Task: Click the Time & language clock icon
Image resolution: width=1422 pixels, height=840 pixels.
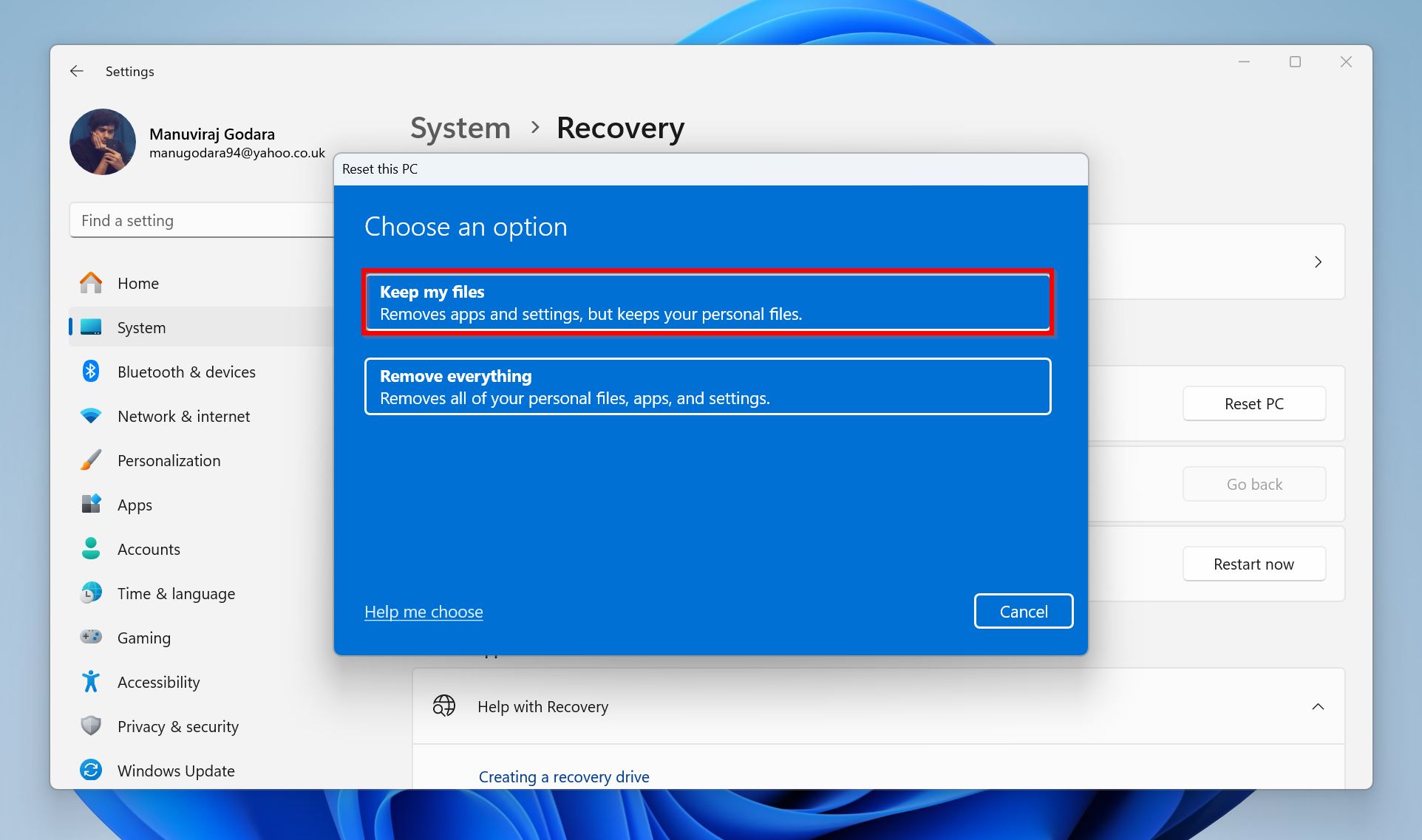Action: (91, 593)
